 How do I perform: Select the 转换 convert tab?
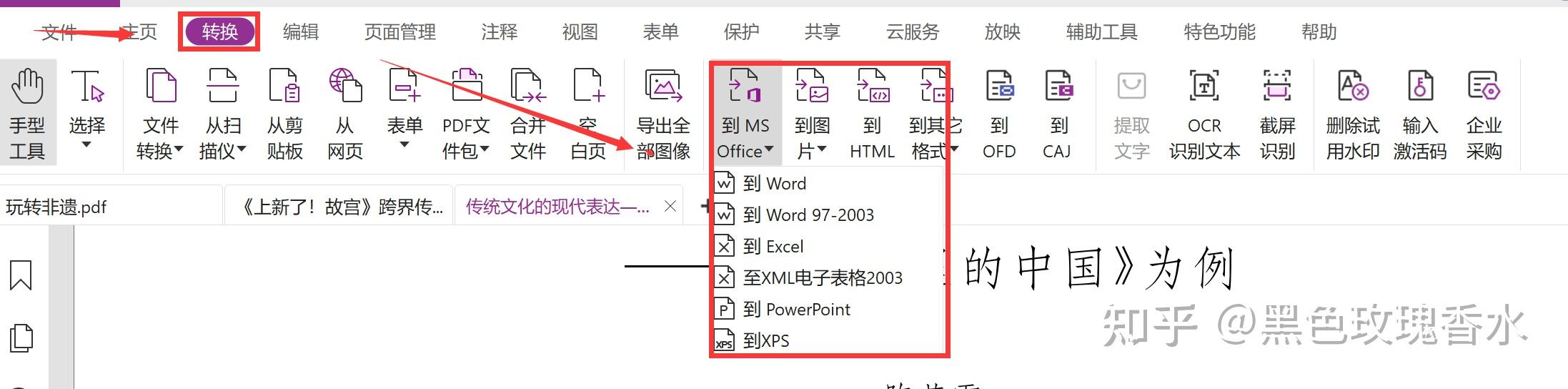[219, 31]
